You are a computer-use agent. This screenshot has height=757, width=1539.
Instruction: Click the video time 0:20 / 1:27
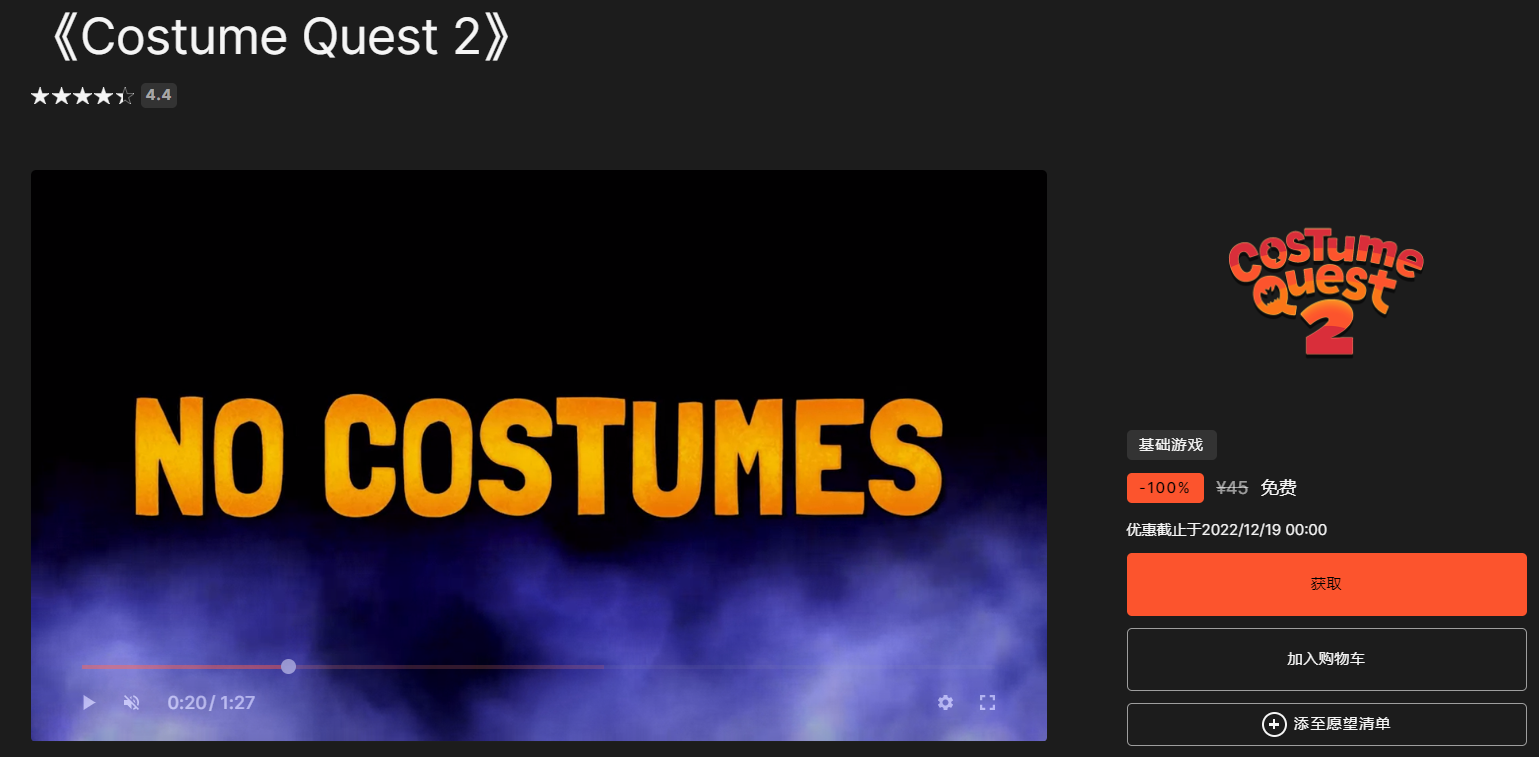point(211,703)
